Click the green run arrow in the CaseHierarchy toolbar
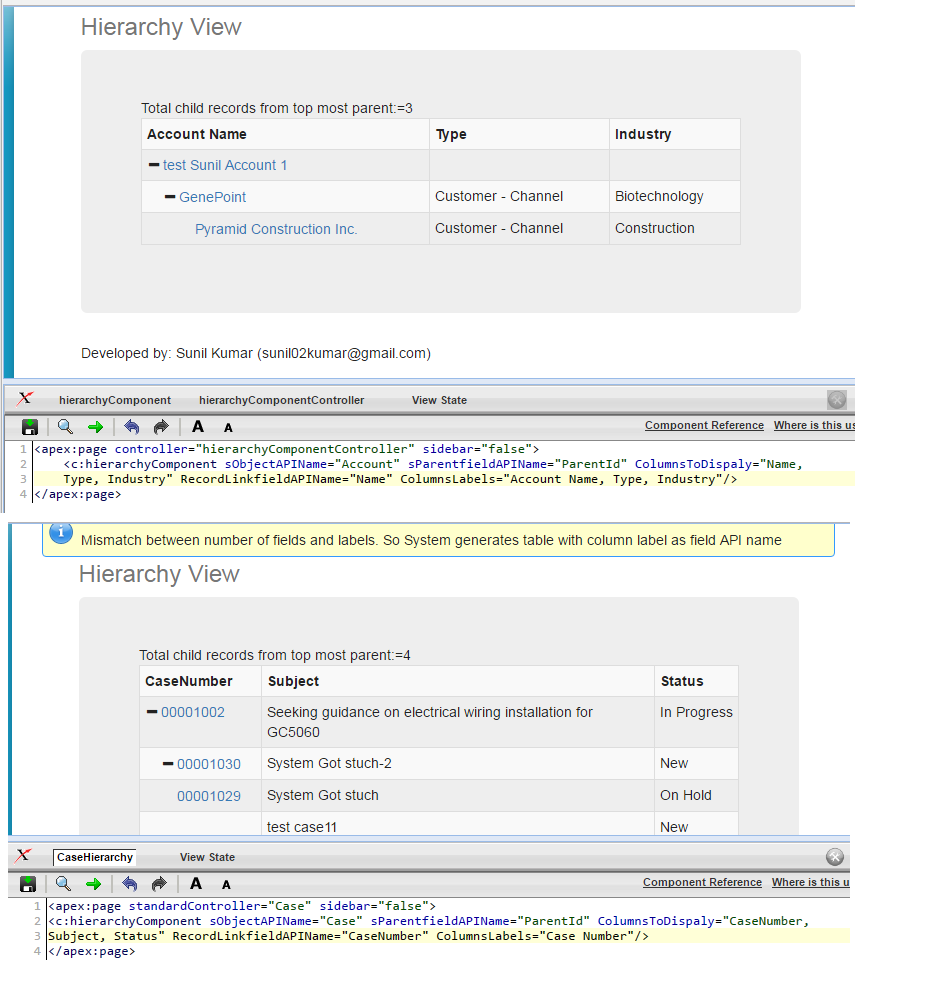The image size is (927, 1001). click(94, 883)
